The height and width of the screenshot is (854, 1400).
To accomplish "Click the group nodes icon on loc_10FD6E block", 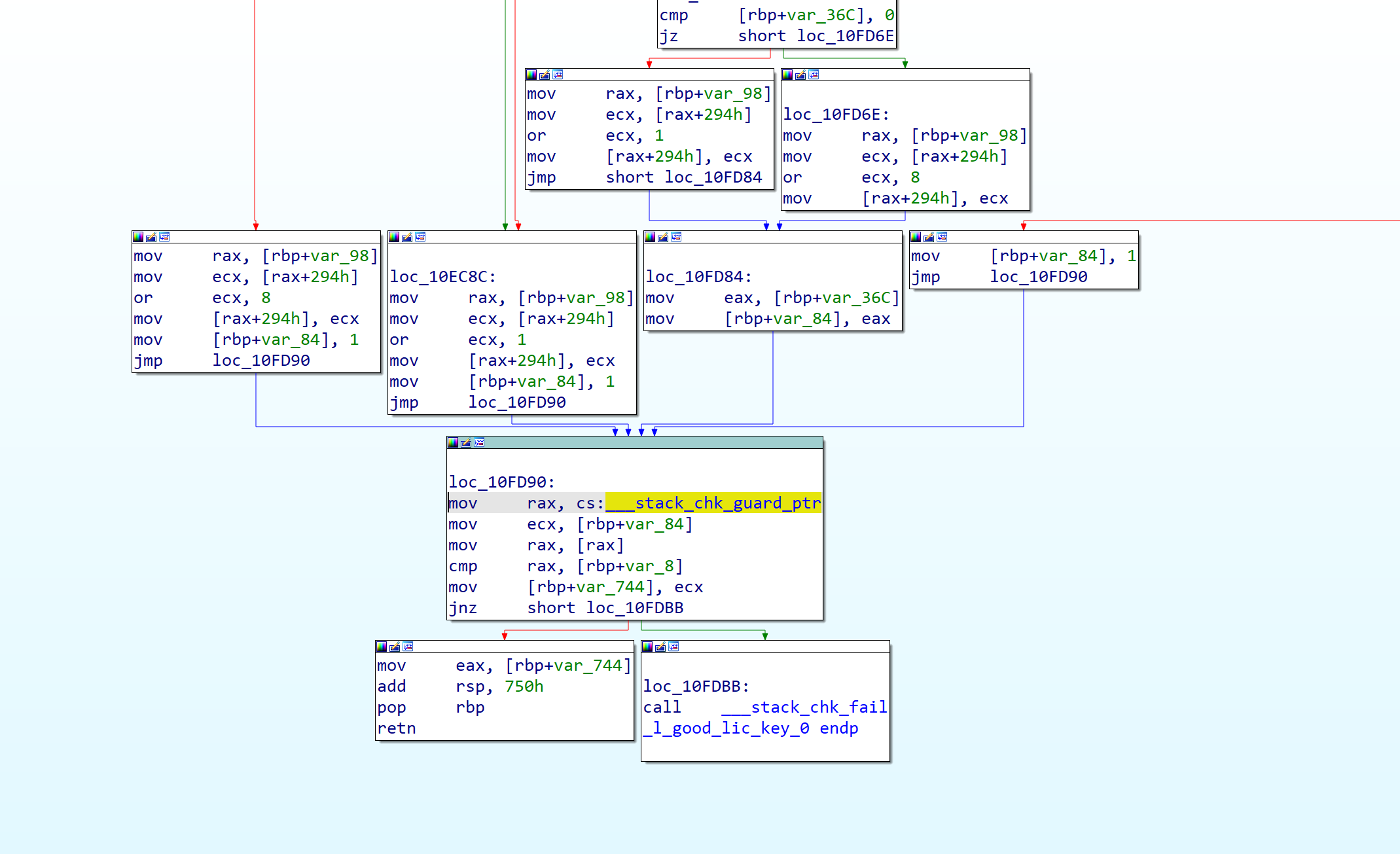I will [814, 75].
